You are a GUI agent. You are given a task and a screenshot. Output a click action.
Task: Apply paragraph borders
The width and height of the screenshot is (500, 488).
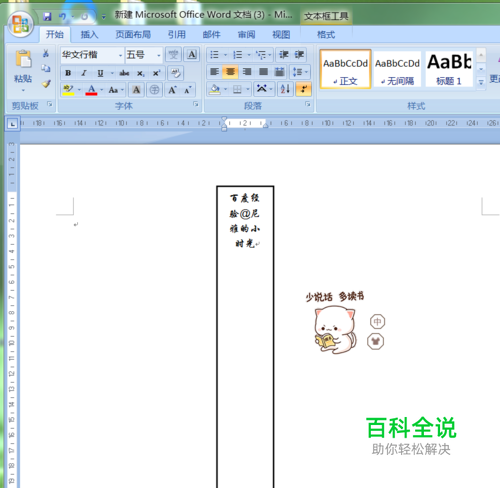coord(237,89)
